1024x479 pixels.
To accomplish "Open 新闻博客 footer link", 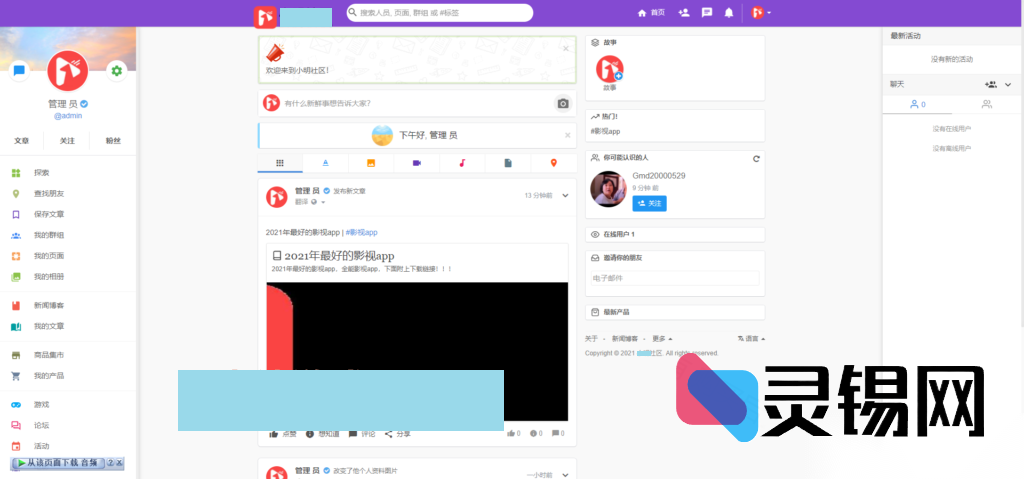I will [625, 339].
